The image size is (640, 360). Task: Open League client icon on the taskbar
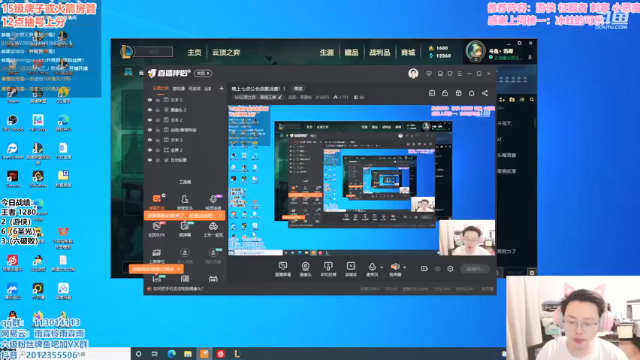click(237, 354)
